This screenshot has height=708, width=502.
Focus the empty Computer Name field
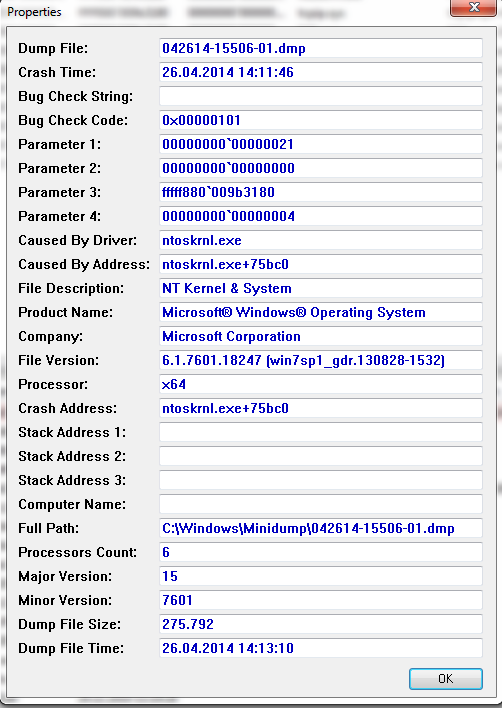pyautogui.click(x=321, y=504)
